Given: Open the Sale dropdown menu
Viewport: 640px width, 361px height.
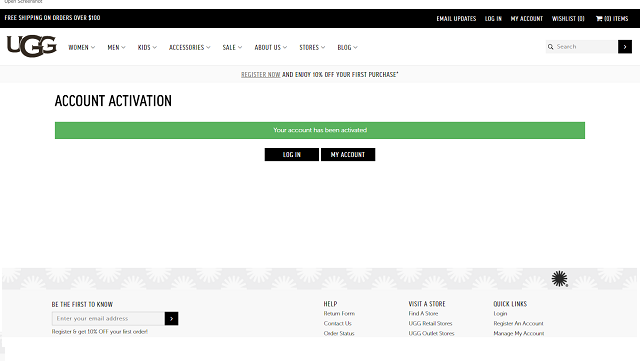Looking at the screenshot, I should tap(232, 47).
